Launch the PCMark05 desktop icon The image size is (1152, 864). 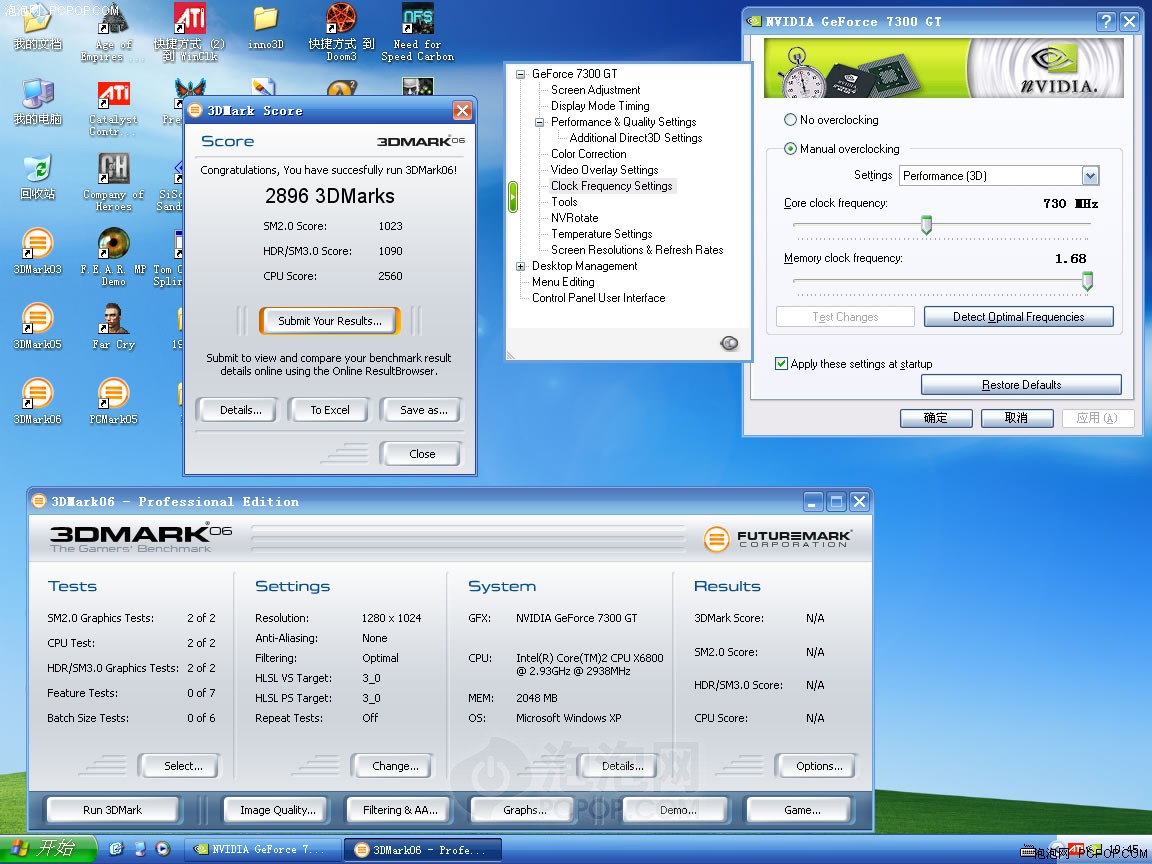[x=113, y=401]
